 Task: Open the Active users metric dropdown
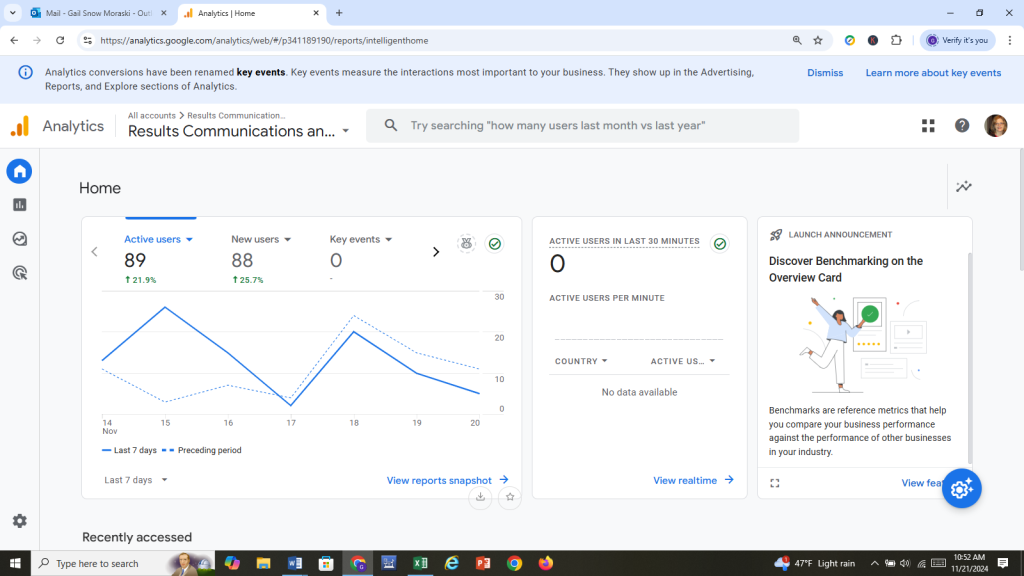click(159, 240)
